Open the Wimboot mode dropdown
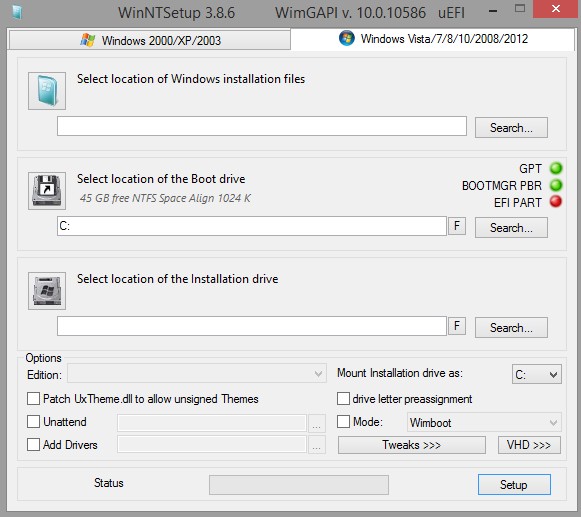Viewport: 581px width, 517px height. (x=484, y=422)
